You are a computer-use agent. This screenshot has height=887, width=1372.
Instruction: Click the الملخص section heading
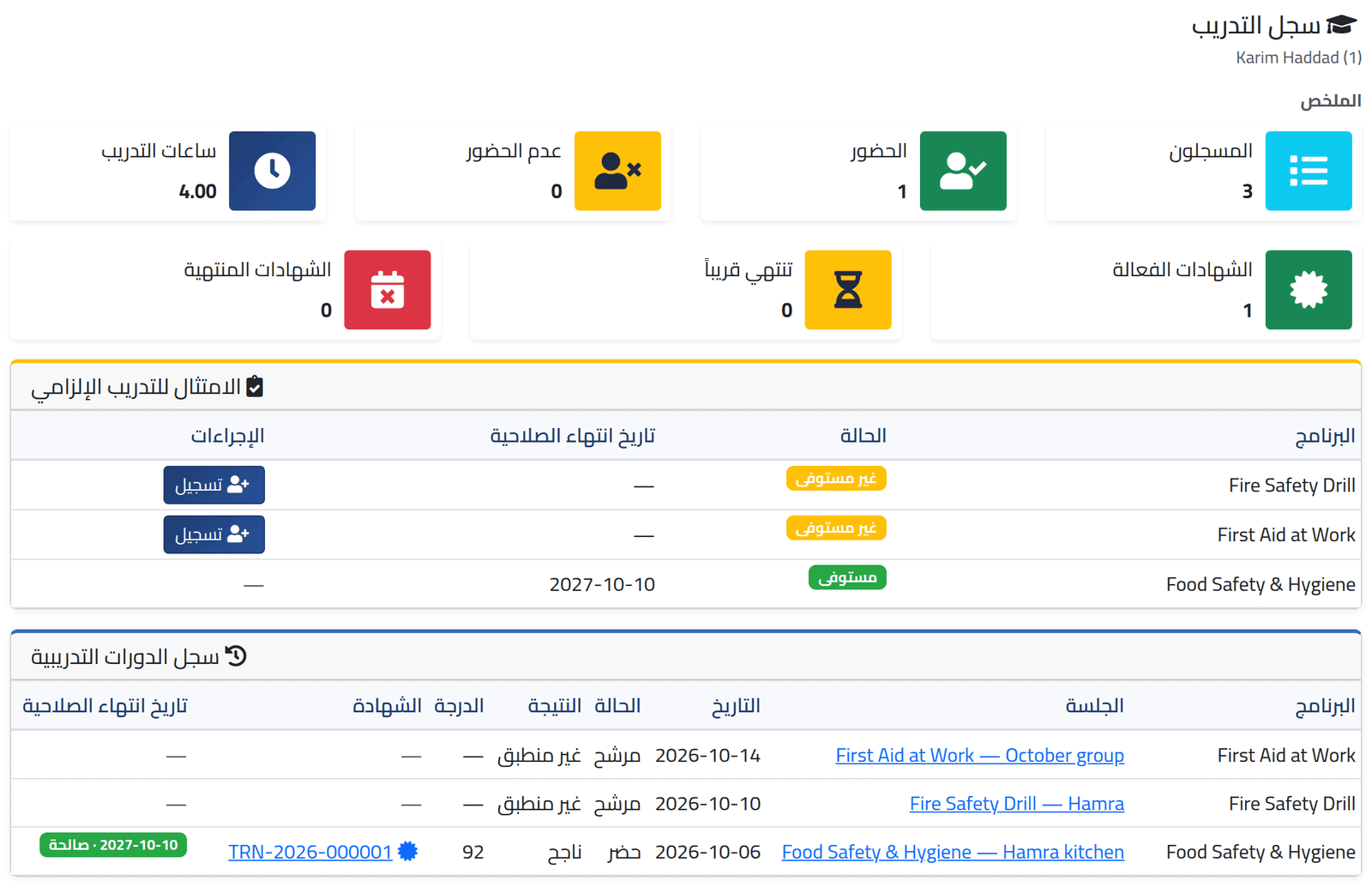point(1330,100)
